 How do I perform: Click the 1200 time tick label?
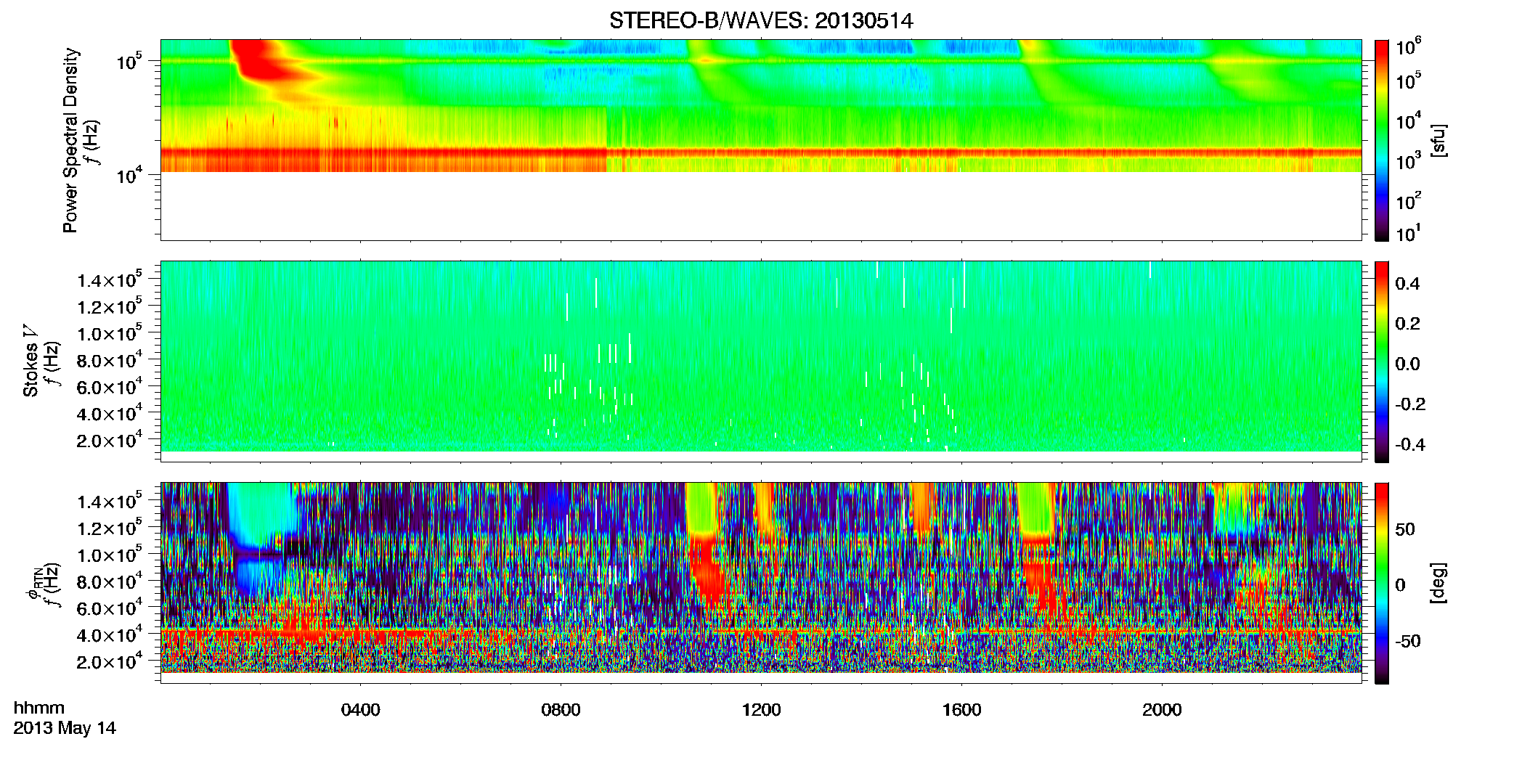[761, 710]
